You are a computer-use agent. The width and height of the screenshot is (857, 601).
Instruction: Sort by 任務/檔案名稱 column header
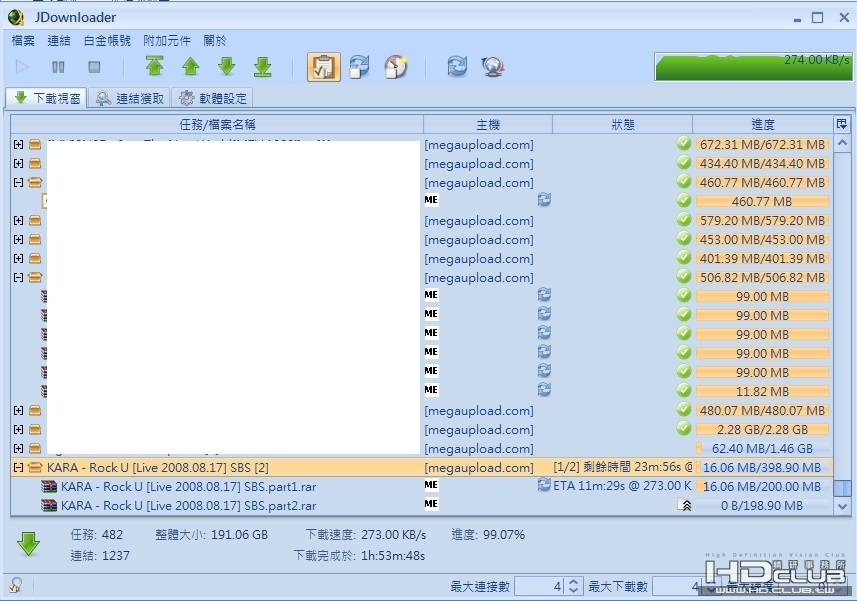[217, 125]
